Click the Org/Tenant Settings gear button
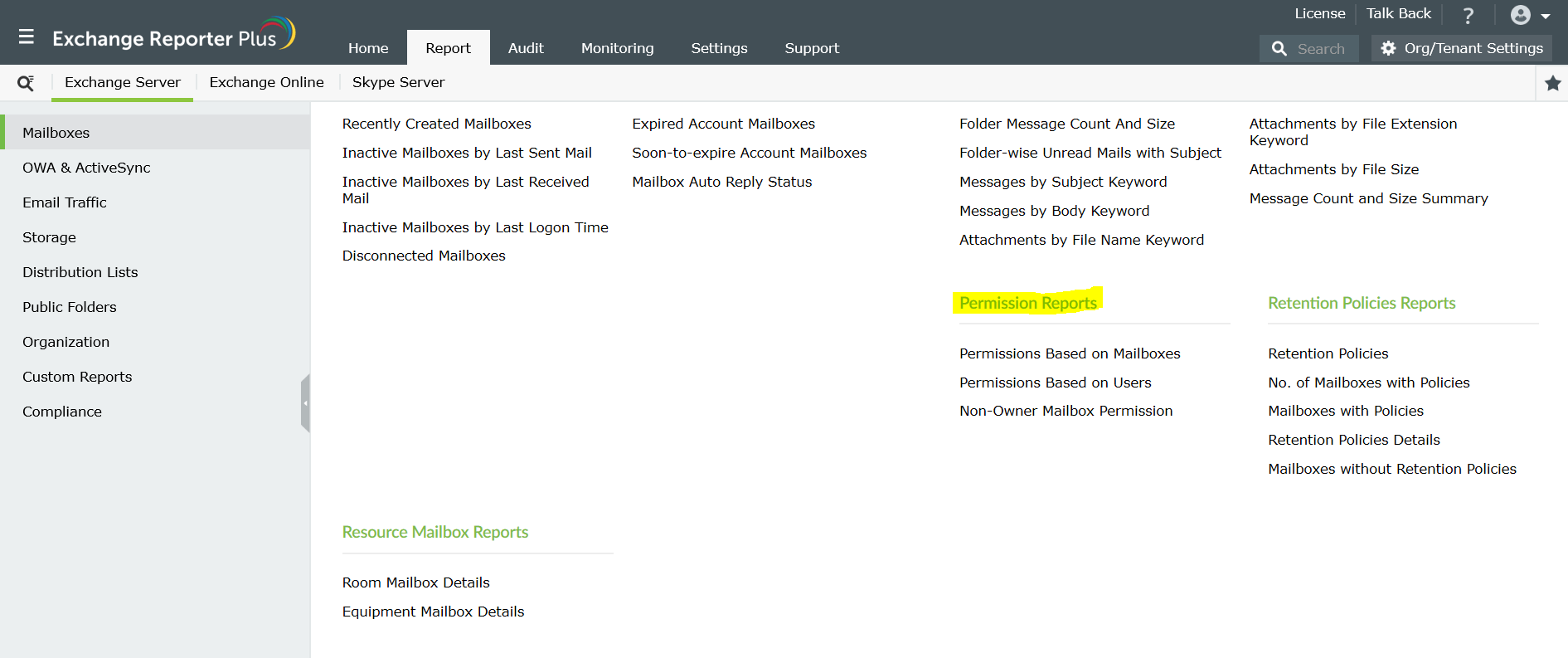The width and height of the screenshot is (1568, 658). pyautogui.click(x=1462, y=48)
